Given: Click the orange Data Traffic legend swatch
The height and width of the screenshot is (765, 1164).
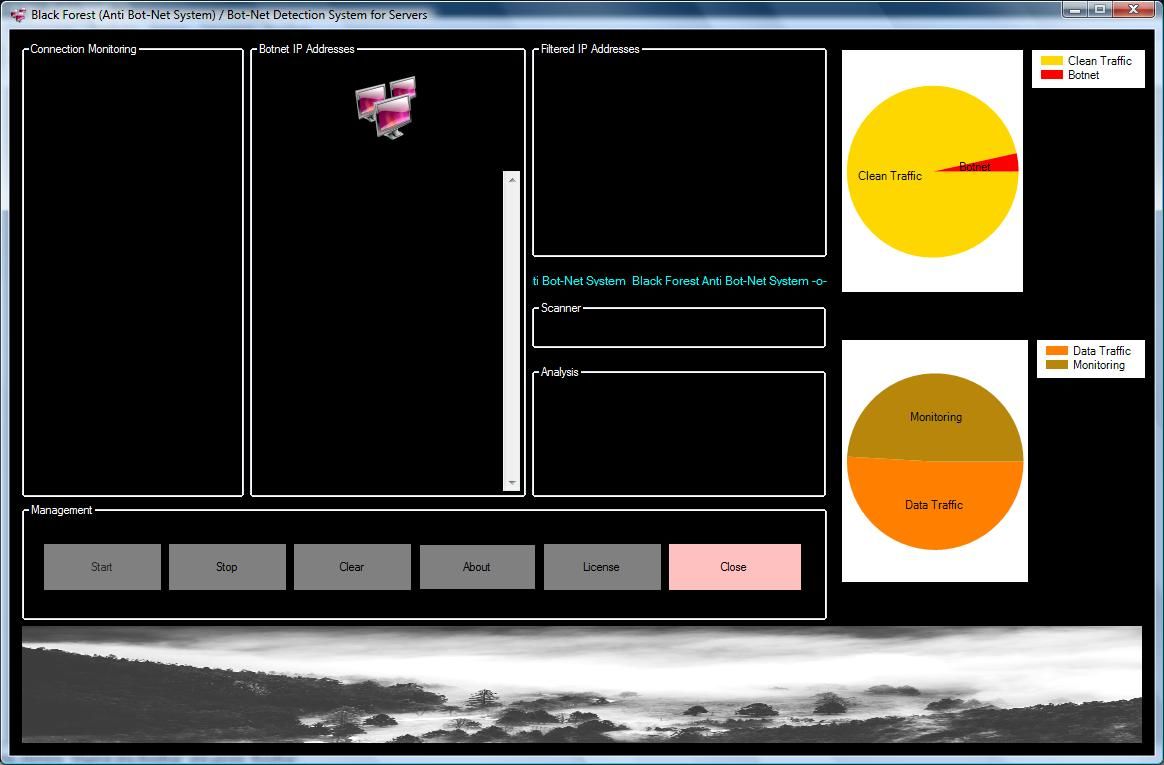Looking at the screenshot, I should (1056, 351).
